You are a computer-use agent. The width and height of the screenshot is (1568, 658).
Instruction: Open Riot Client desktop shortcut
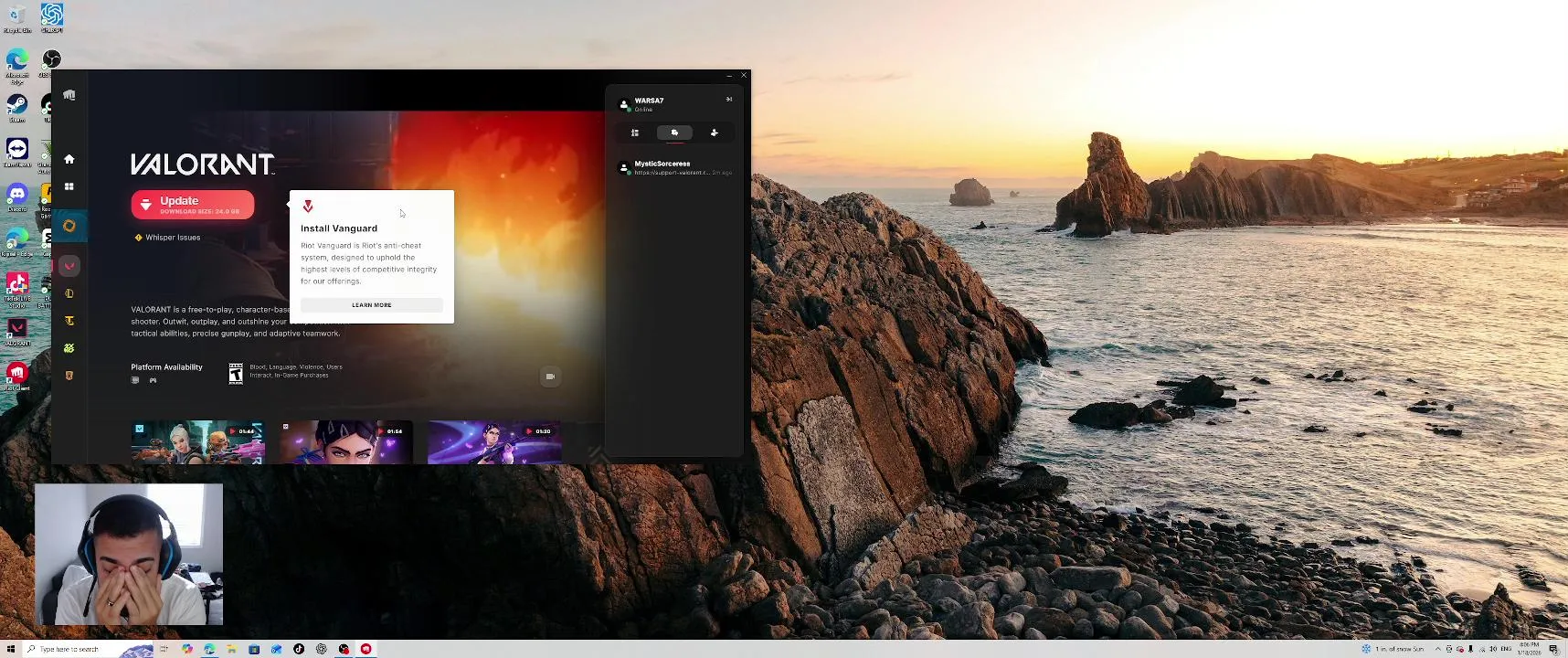point(16,377)
